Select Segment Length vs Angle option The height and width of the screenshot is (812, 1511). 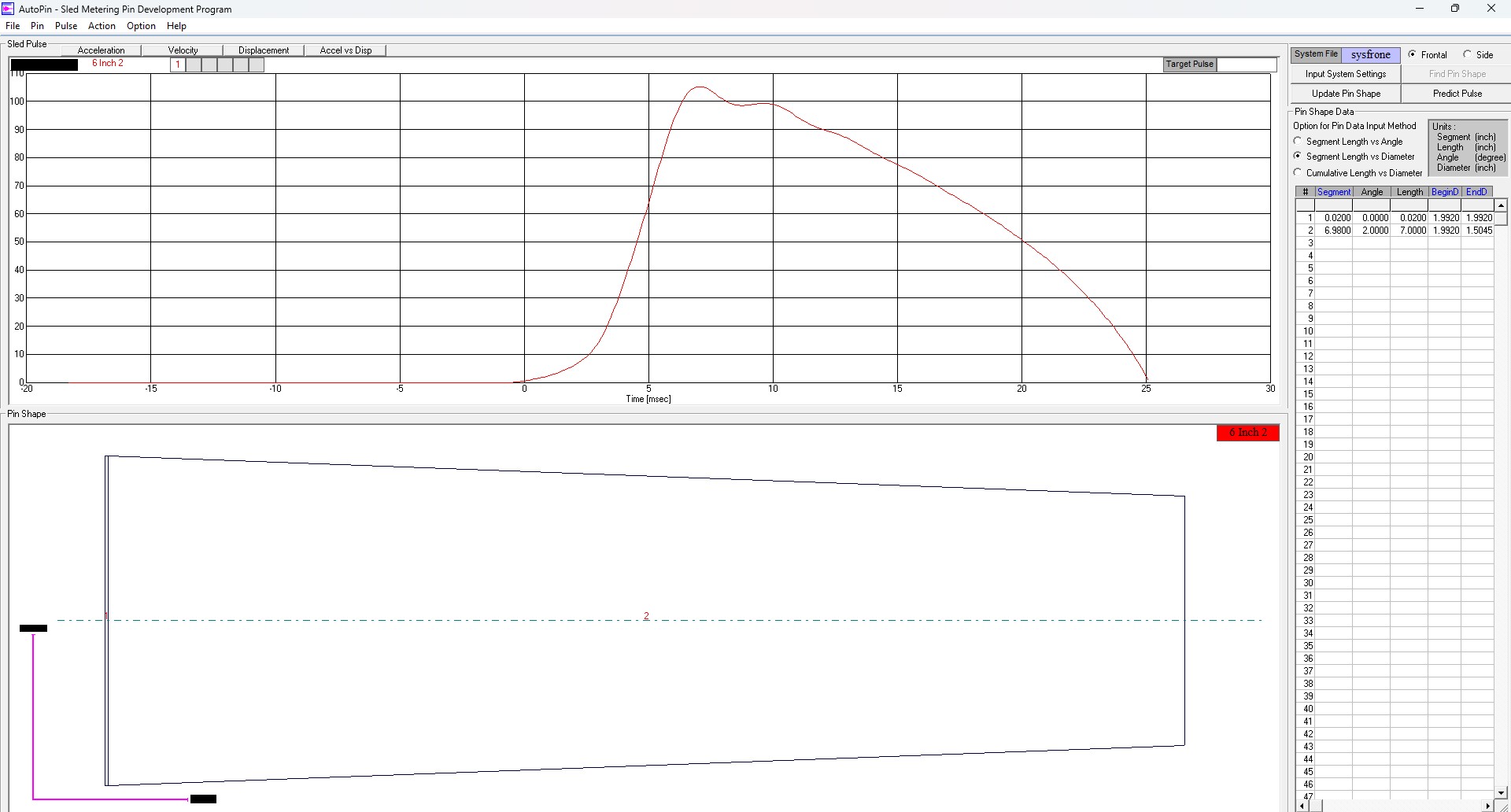click(x=1298, y=141)
